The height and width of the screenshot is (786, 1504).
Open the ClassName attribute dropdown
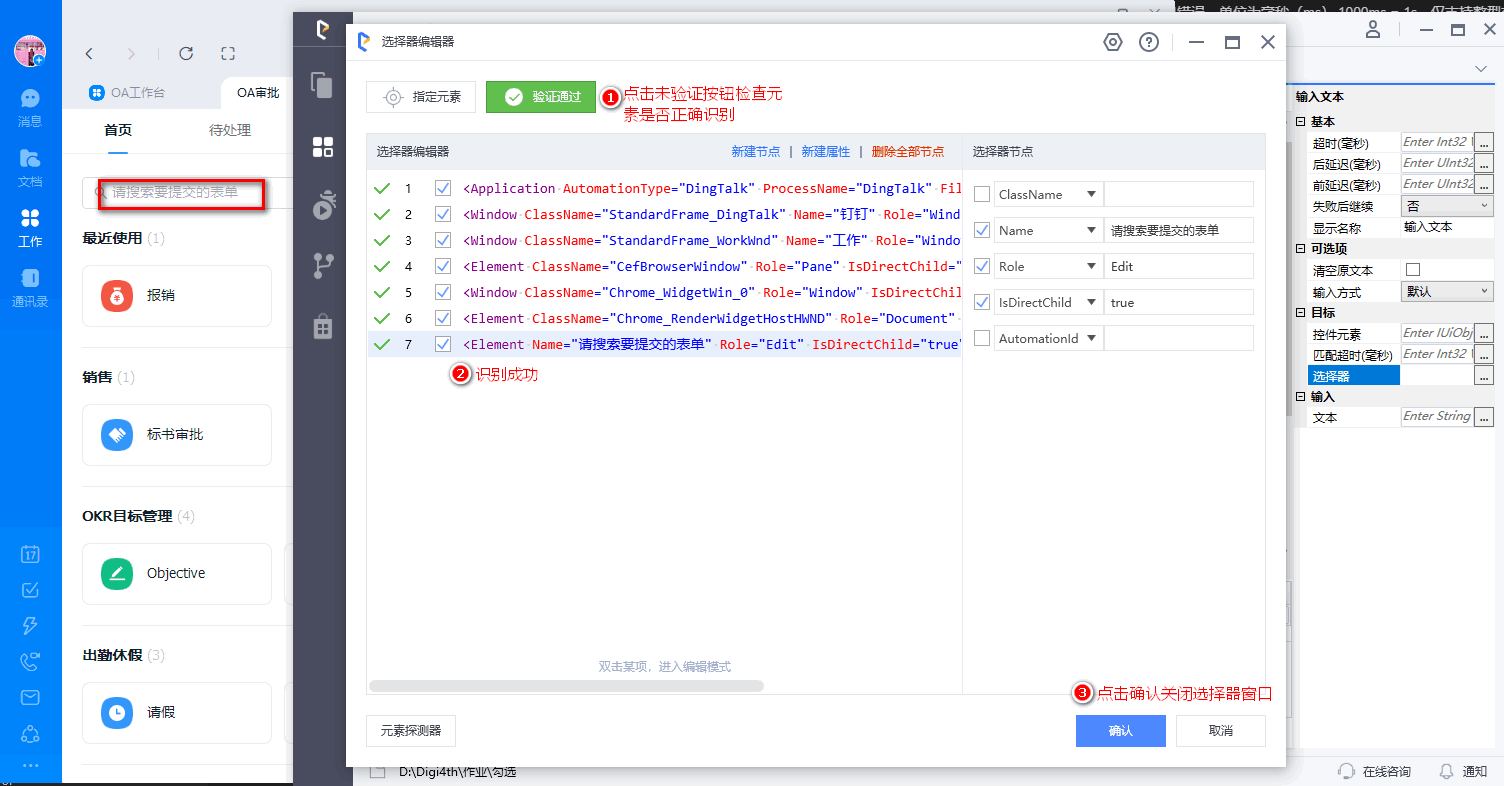(1091, 194)
